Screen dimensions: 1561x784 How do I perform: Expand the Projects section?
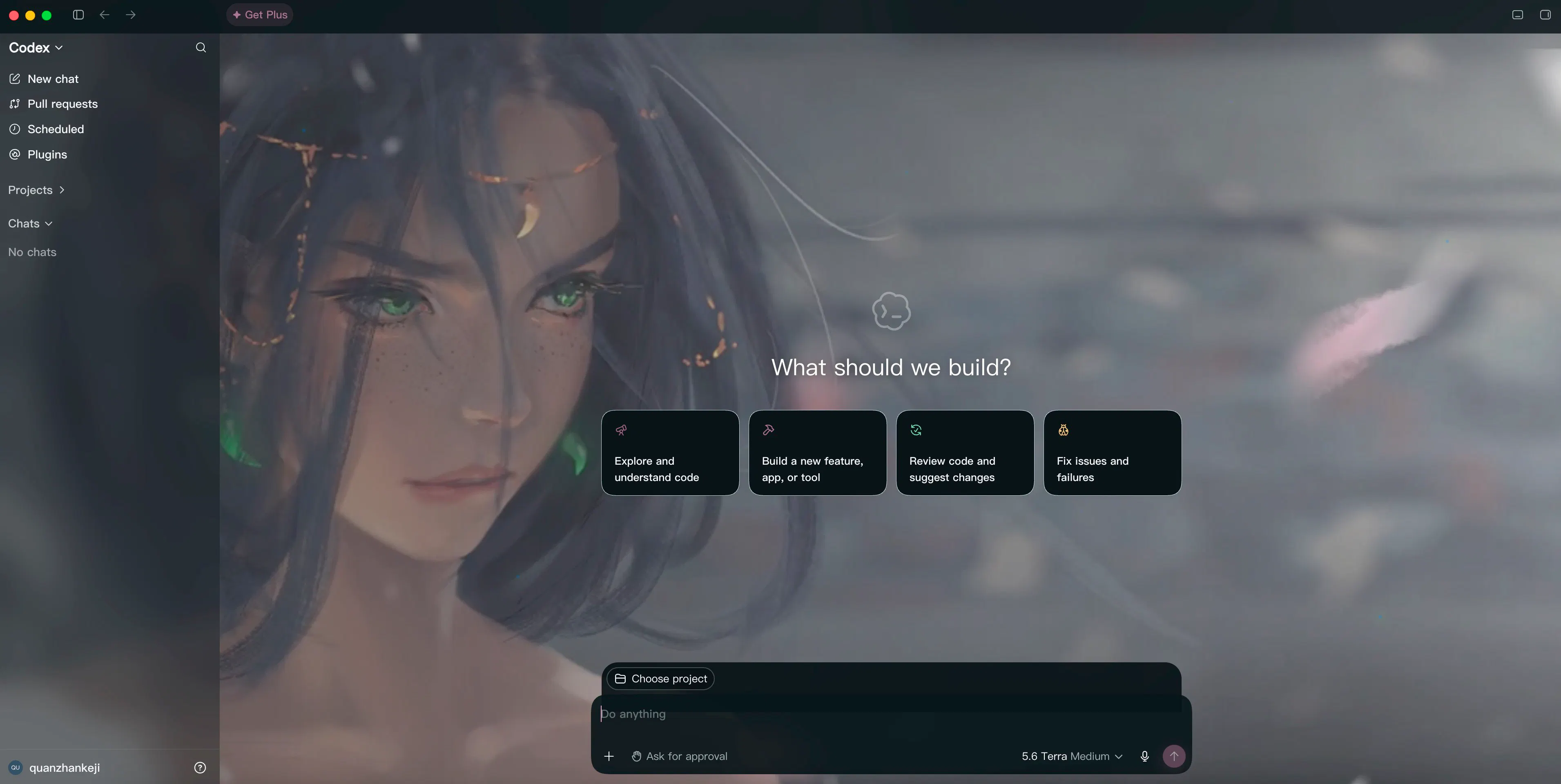(x=36, y=189)
